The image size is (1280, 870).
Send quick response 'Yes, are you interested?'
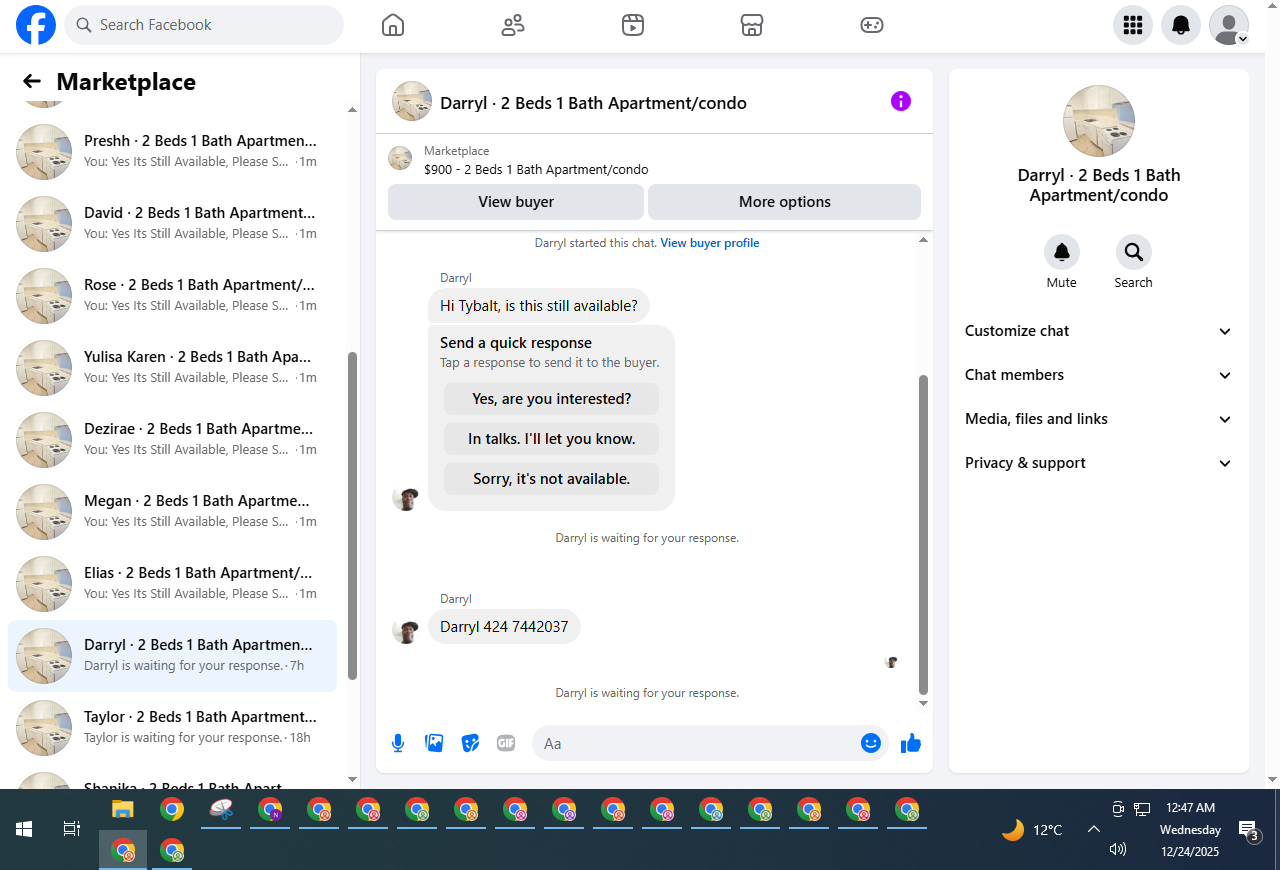[552, 399]
